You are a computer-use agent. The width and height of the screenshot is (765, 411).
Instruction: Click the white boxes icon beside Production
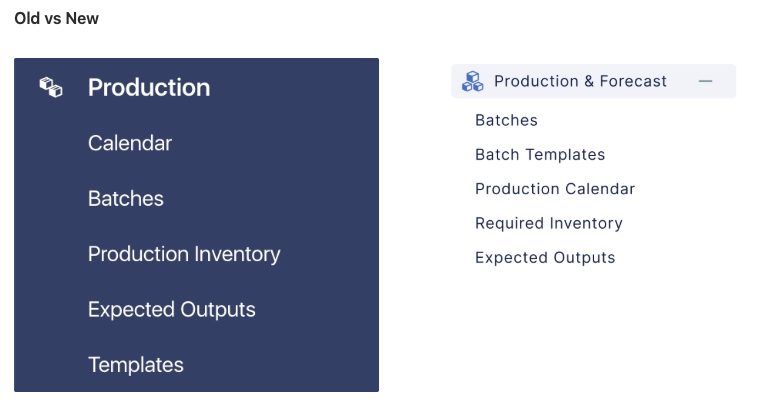click(x=51, y=87)
